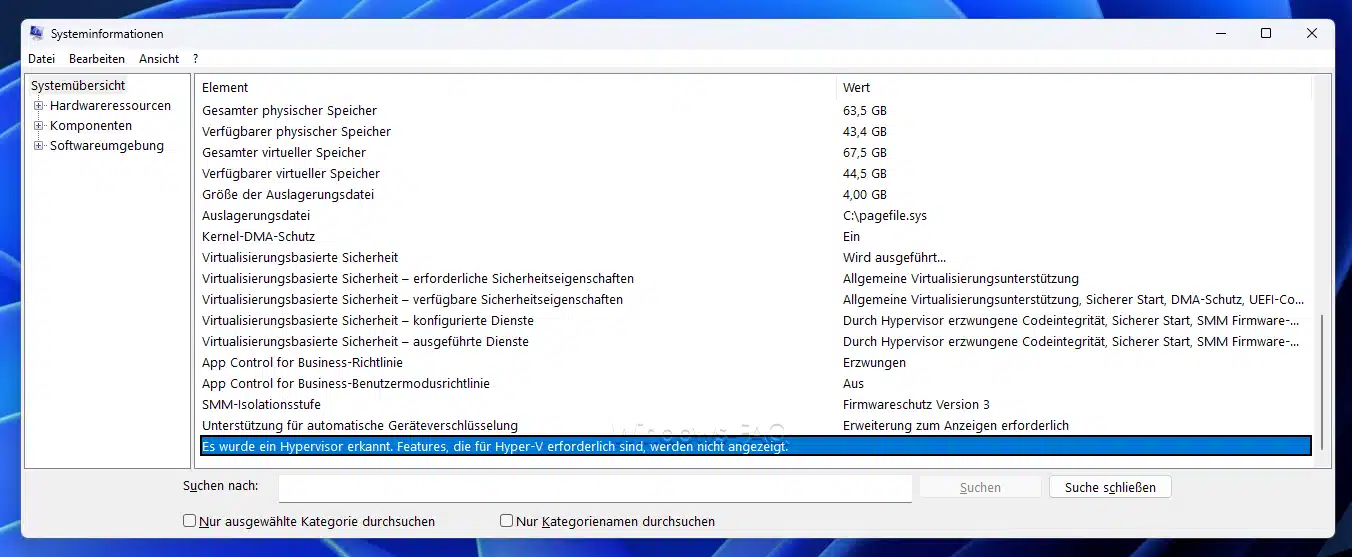Select Systemübersicht in the tree

click(78, 86)
